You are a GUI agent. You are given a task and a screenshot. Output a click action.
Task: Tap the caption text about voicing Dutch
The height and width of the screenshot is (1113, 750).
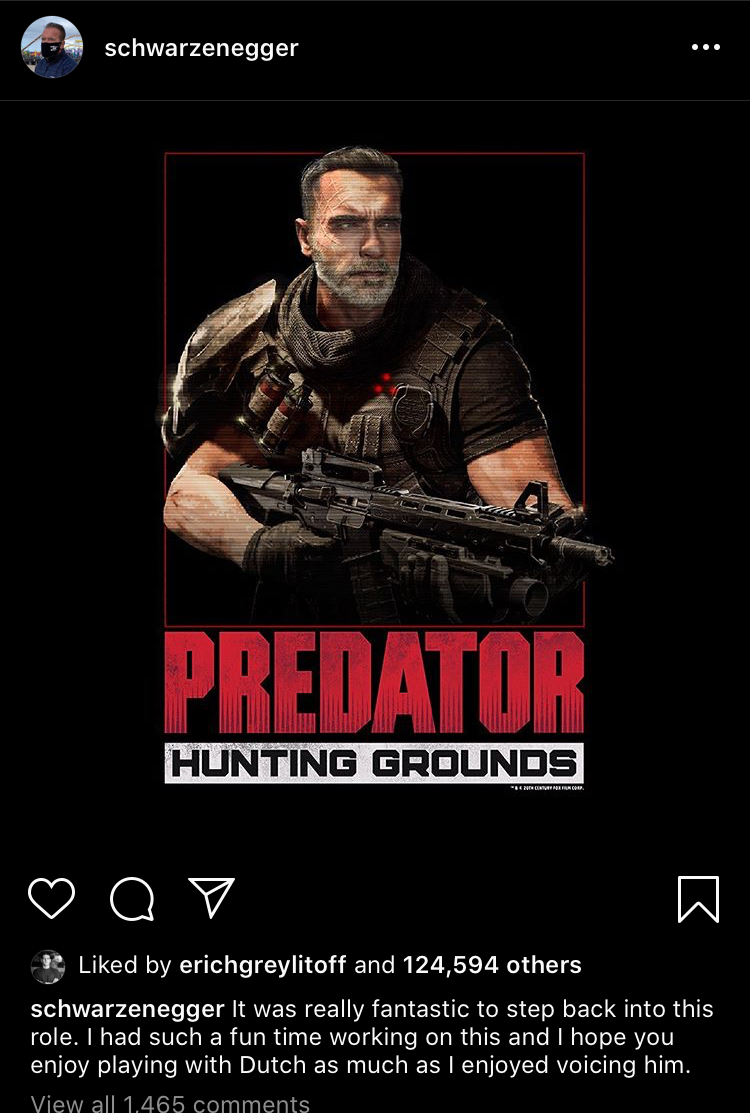coord(372,1037)
